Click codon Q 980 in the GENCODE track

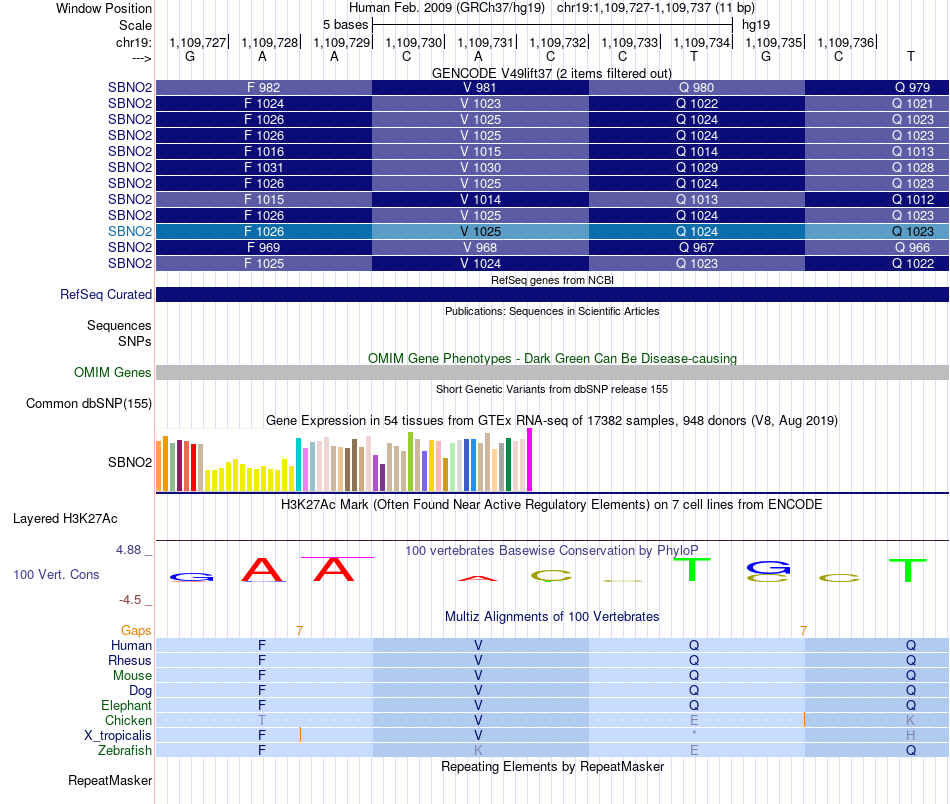coord(697,87)
